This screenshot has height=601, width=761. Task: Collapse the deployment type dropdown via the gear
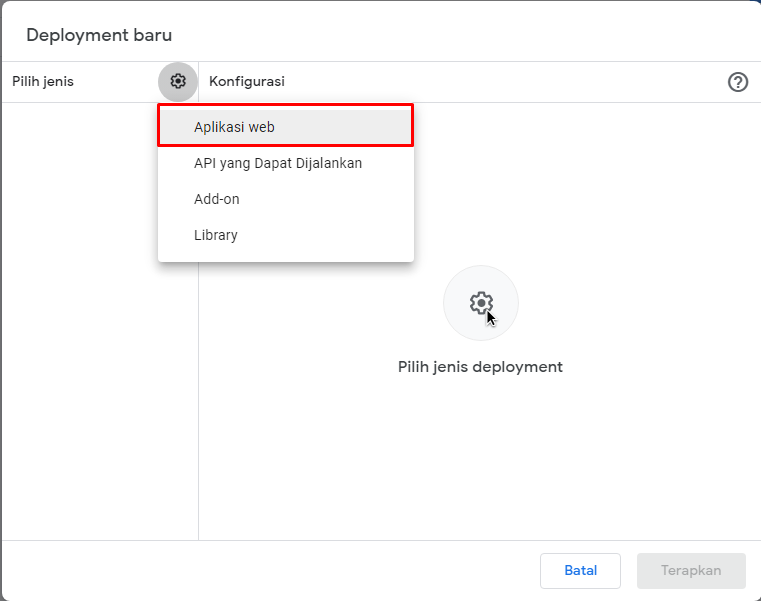click(178, 81)
